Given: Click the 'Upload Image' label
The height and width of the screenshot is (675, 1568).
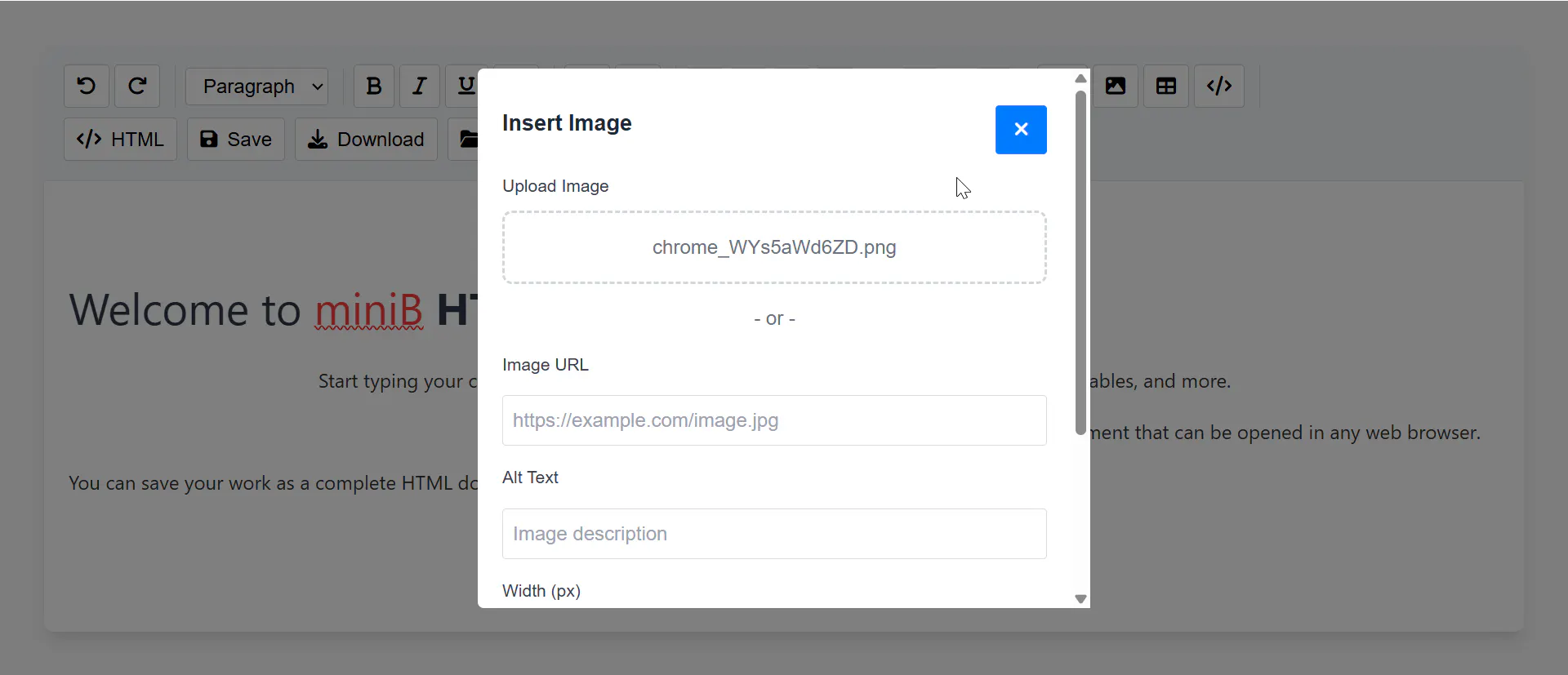Looking at the screenshot, I should 555,186.
